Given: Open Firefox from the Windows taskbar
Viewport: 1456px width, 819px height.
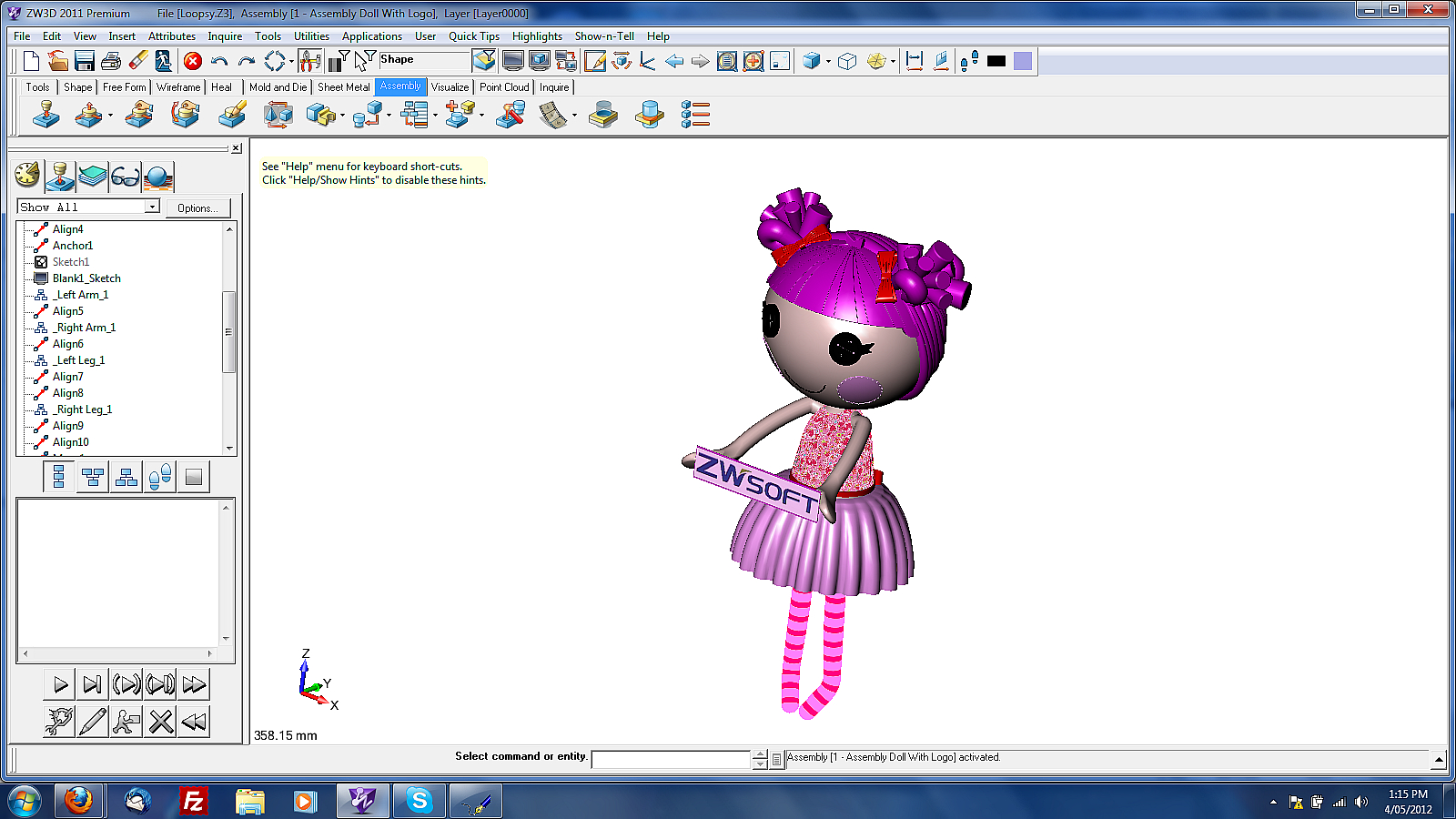Looking at the screenshot, I should click(x=78, y=801).
